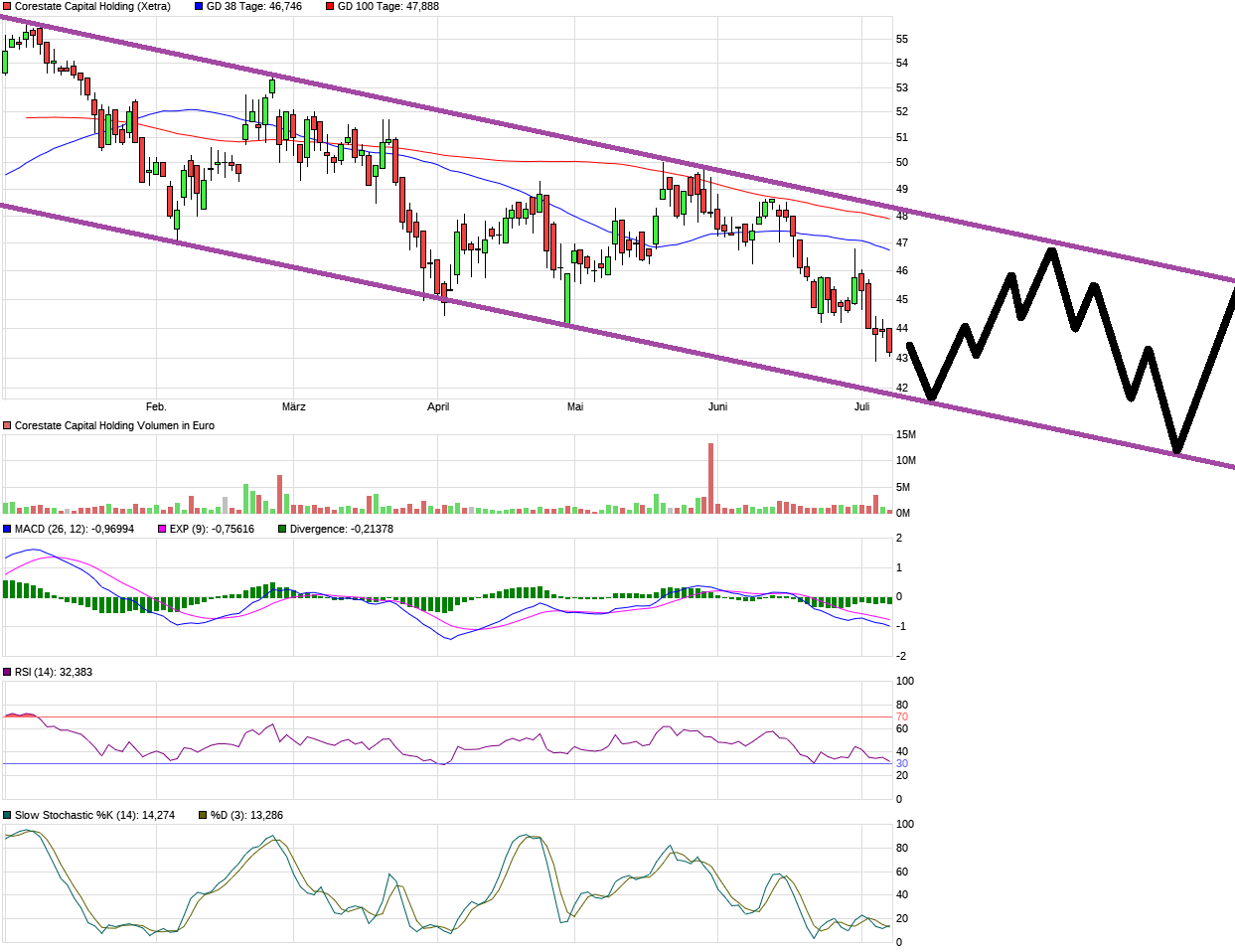
Task: Click the red Corestate Capital Holding legend swatch
Action: [7, 6]
